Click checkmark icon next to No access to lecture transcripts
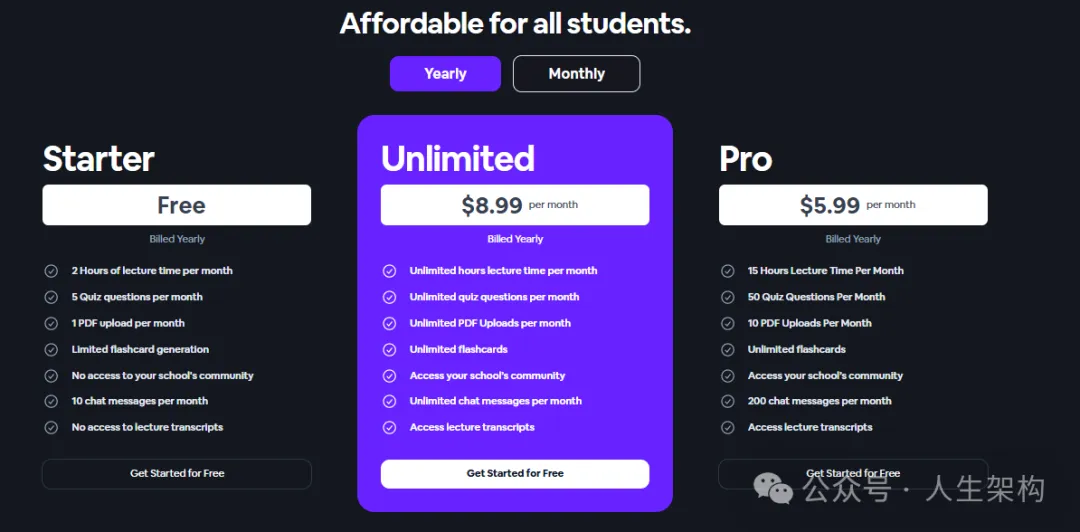The width and height of the screenshot is (1080, 532). tap(51, 427)
